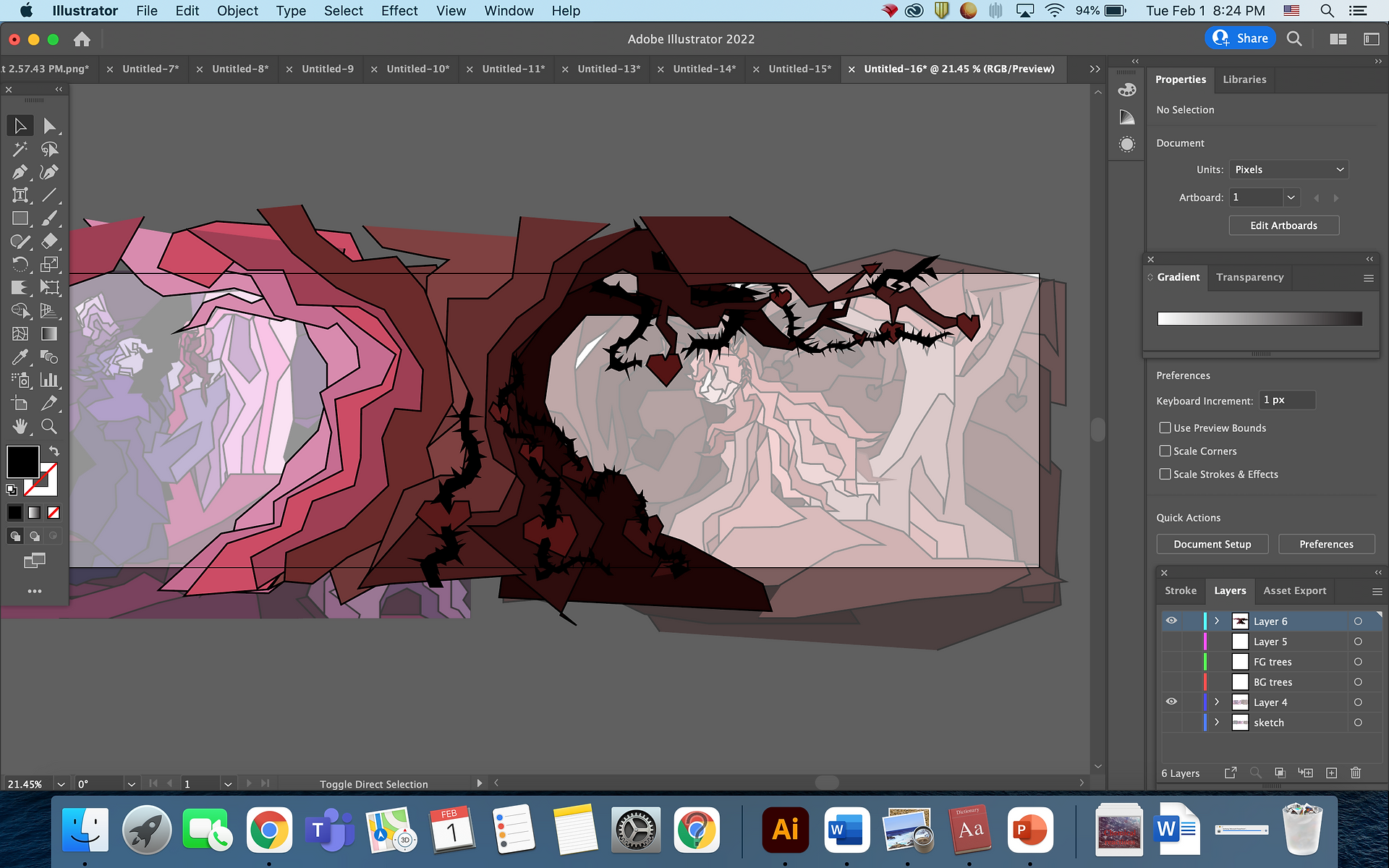The image size is (1389, 868).
Task: Enable Use Preview Bounds checkbox
Action: [1165, 428]
